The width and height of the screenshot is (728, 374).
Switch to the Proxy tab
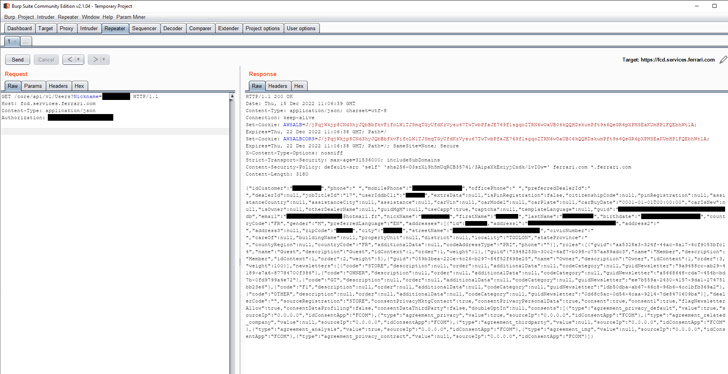click(x=66, y=28)
